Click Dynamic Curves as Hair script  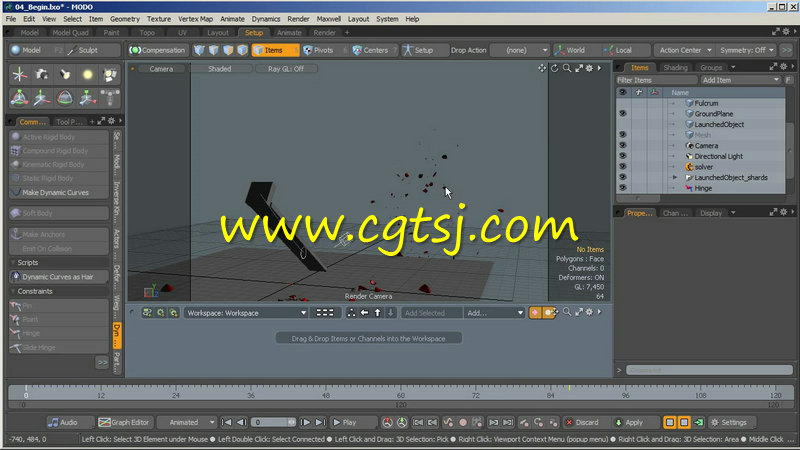(59, 277)
